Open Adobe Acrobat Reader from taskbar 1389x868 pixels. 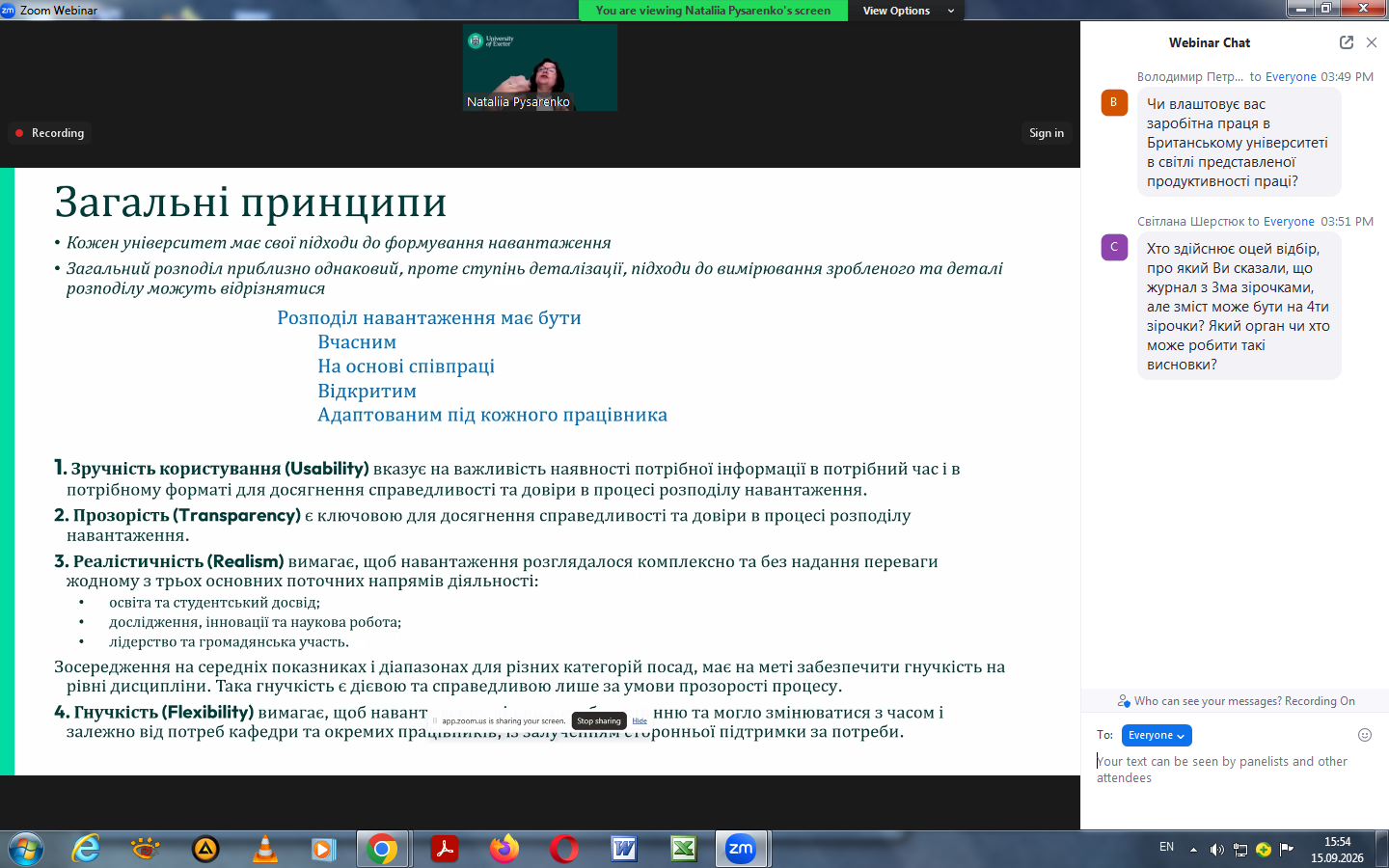click(444, 849)
